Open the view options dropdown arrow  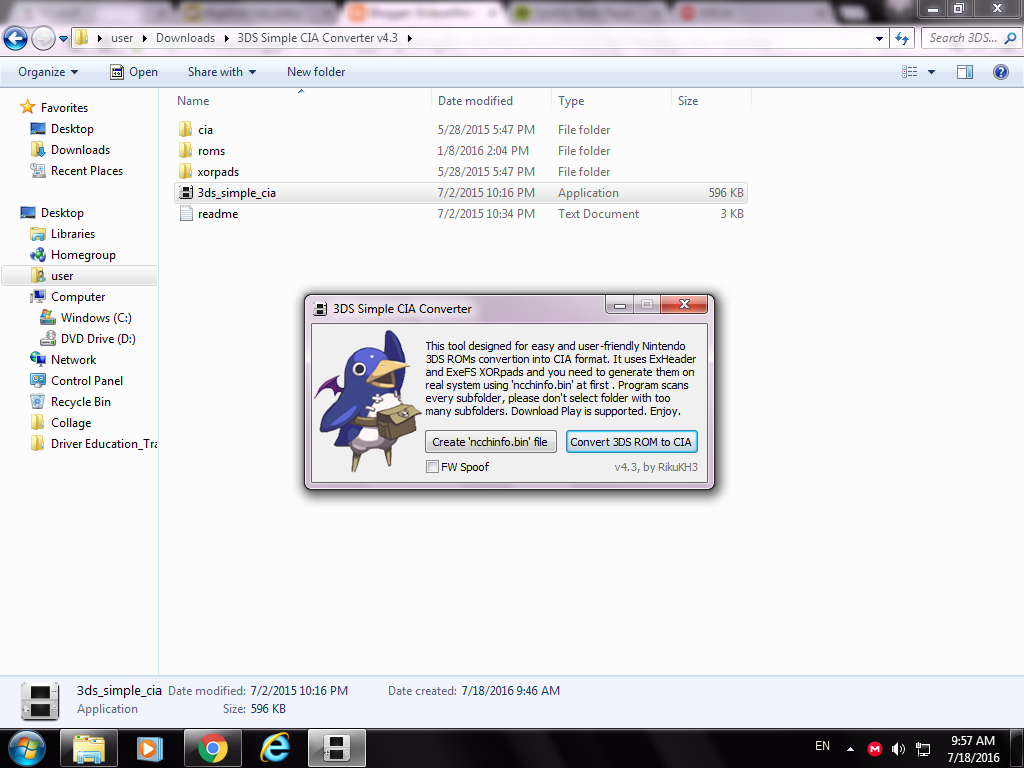click(931, 72)
